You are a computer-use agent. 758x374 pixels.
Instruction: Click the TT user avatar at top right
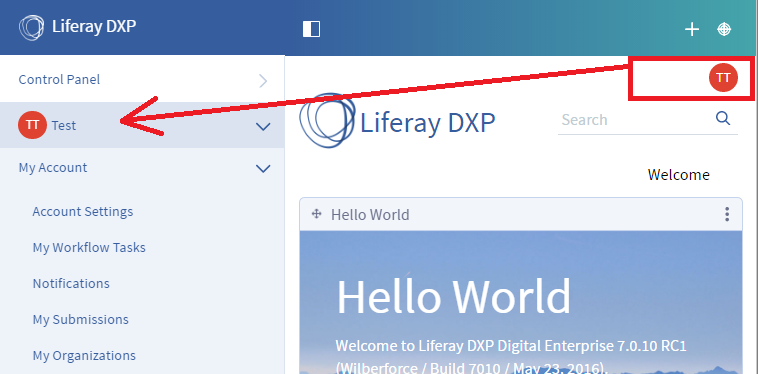coord(723,77)
